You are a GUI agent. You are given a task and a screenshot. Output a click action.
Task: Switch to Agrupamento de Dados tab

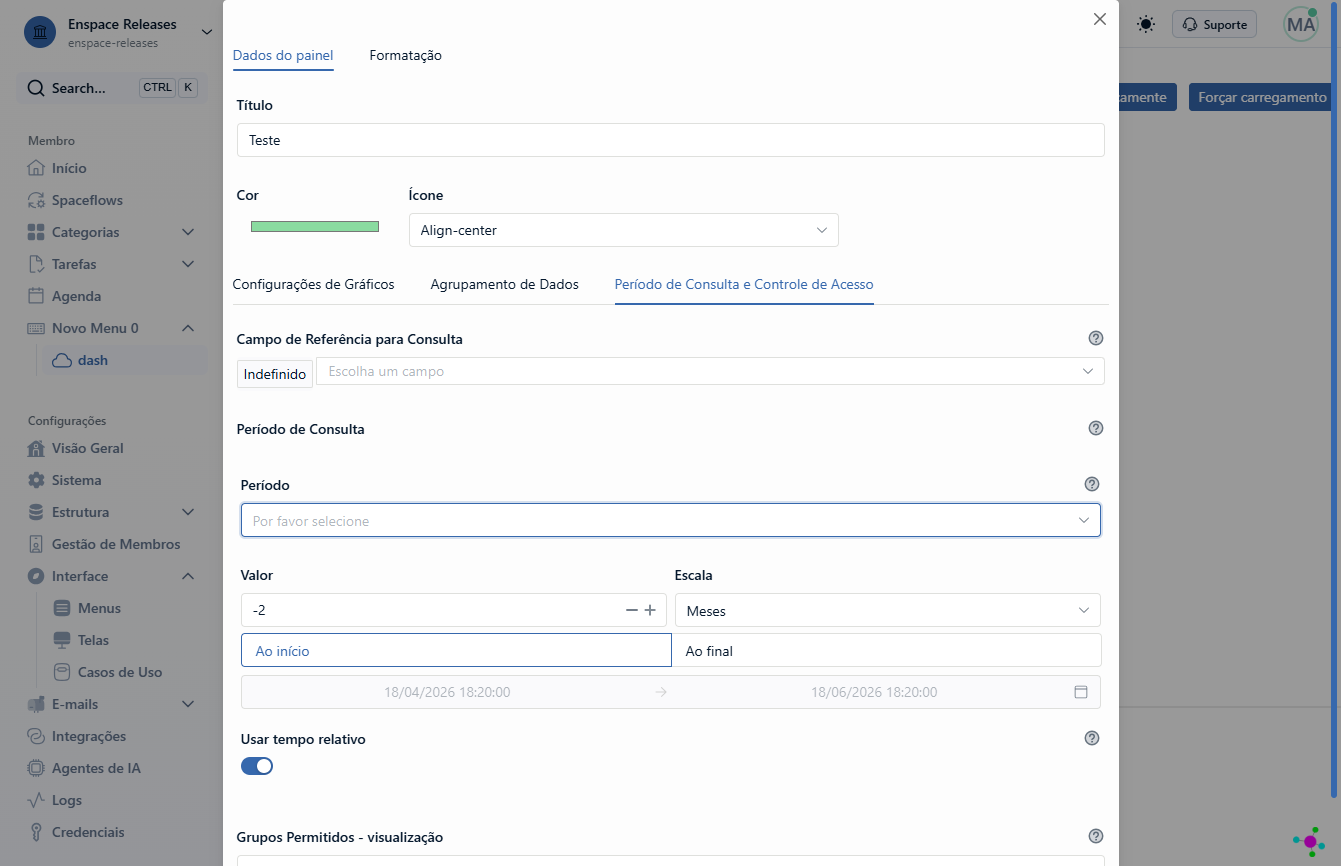pos(505,284)
